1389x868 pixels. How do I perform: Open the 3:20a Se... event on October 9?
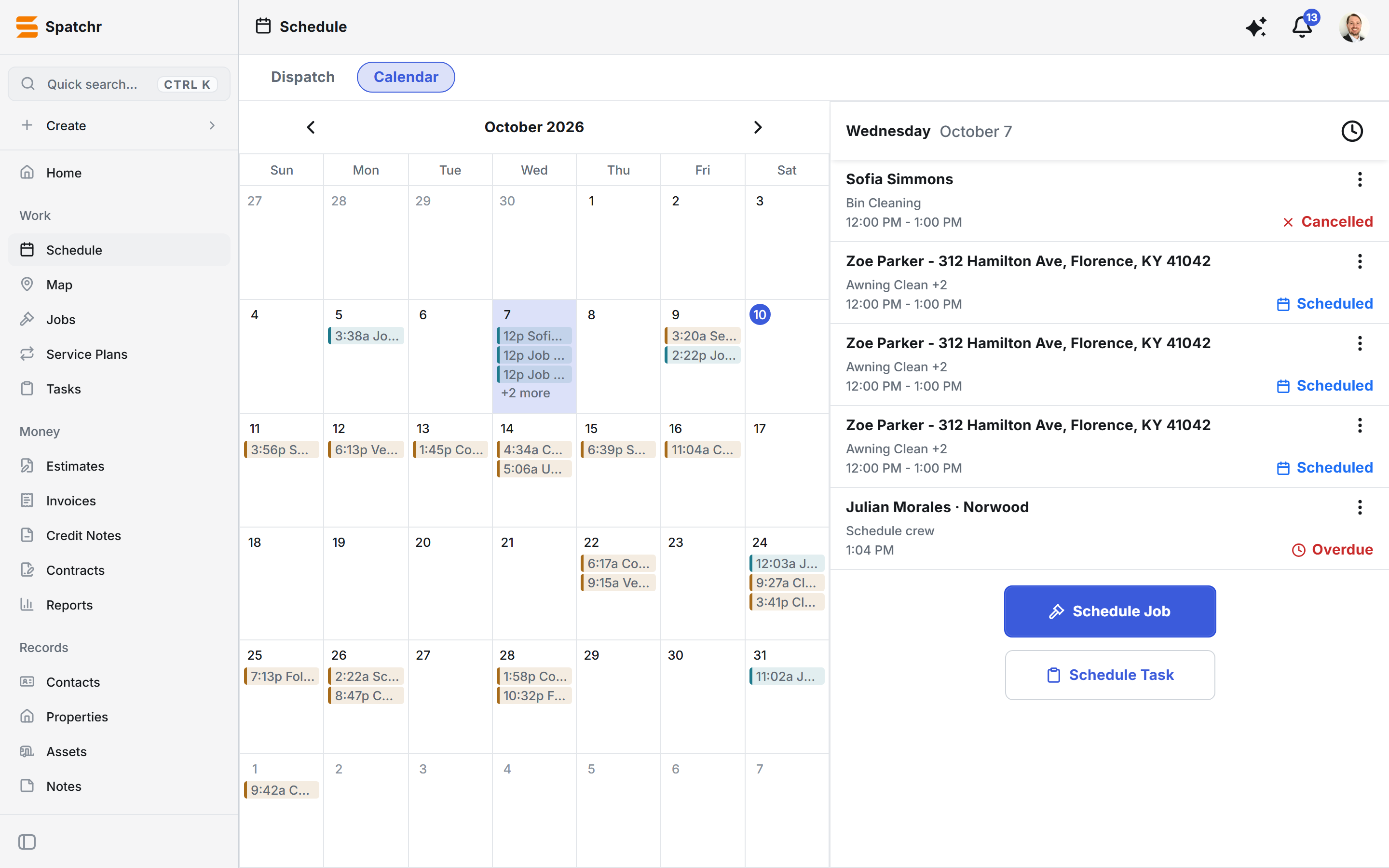(703, 336)
